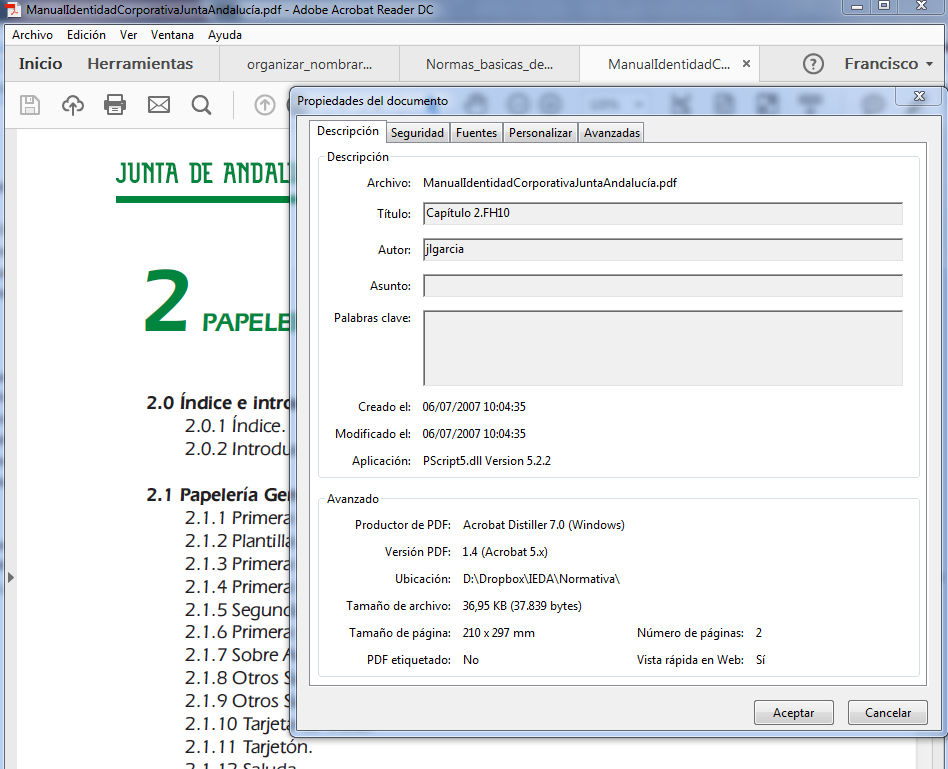Click the Título field containing Capítulo 2.FH10
This screenshot has height=769, width=948.
tap(663, 213)
